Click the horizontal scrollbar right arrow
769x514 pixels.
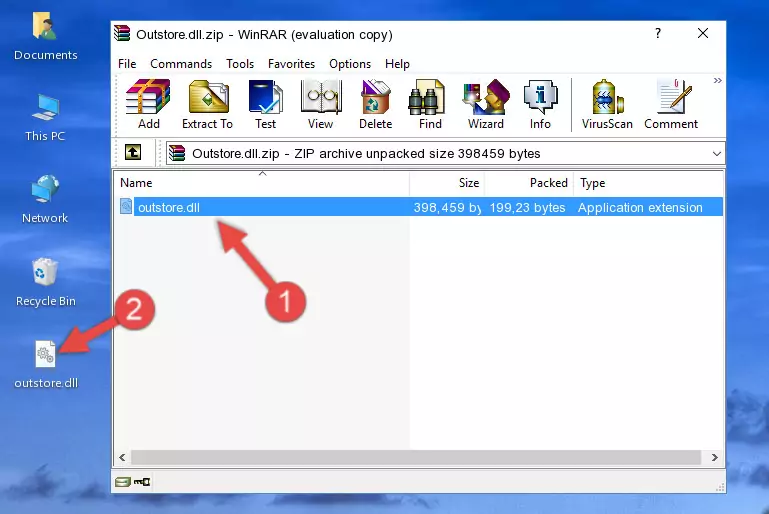pyautogui.click(x=715, y=457)
